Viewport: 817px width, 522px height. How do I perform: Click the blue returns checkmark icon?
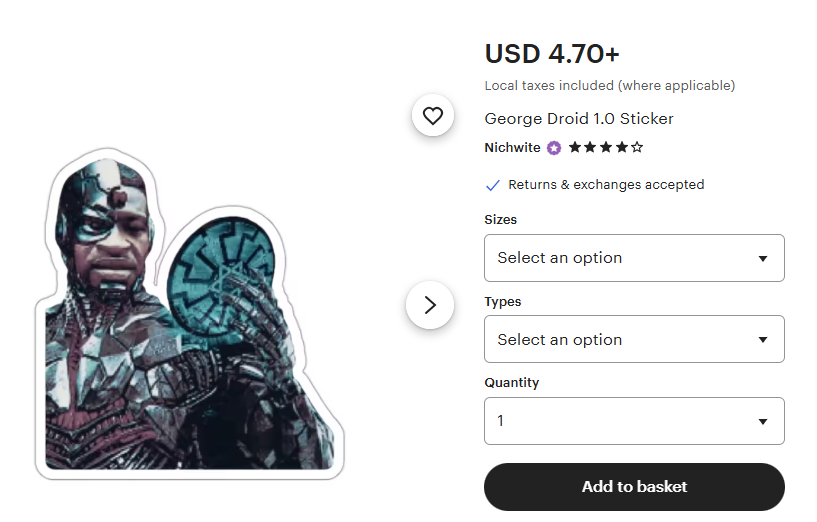492,185
